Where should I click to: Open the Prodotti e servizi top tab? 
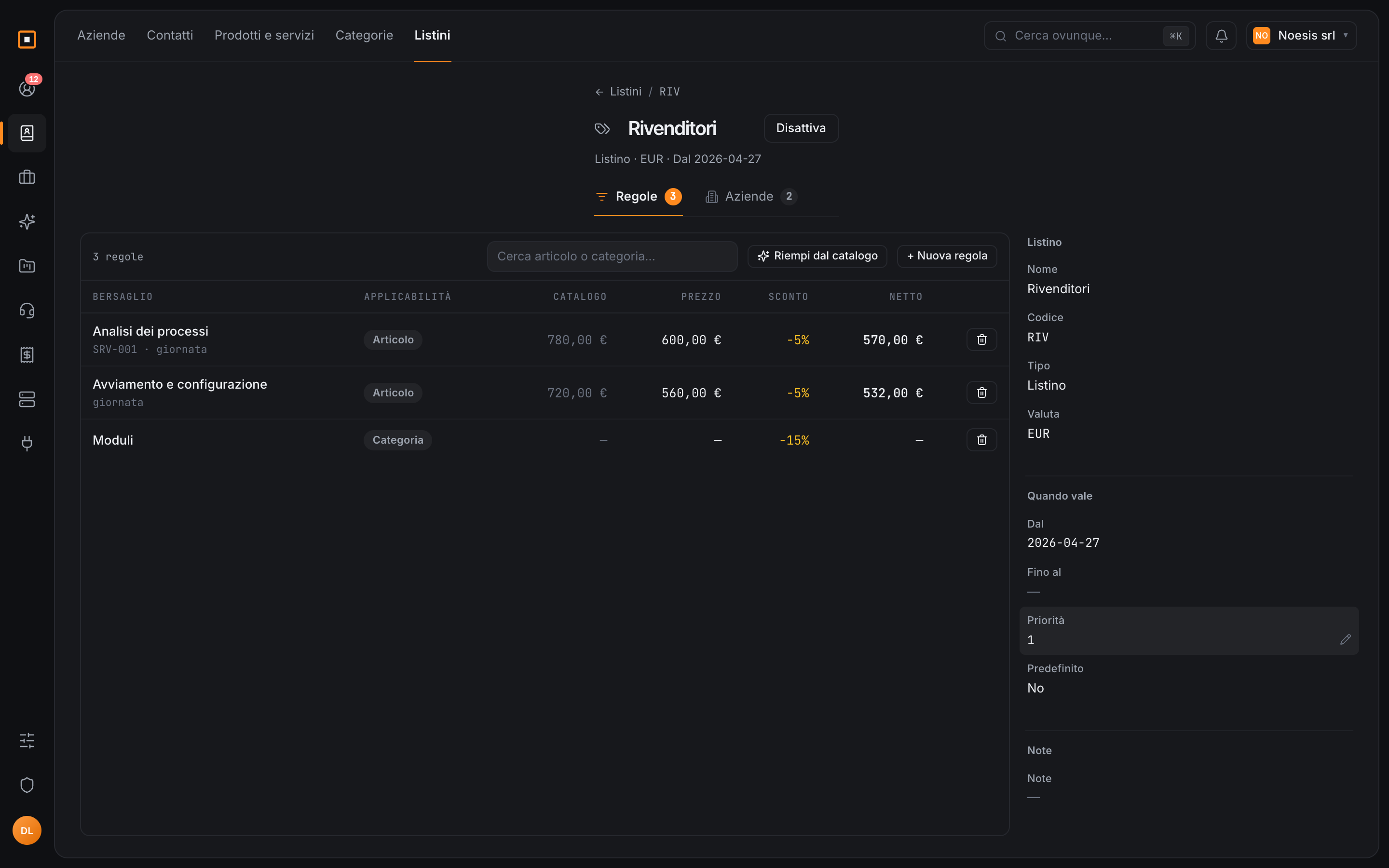(x=264, y=36)
